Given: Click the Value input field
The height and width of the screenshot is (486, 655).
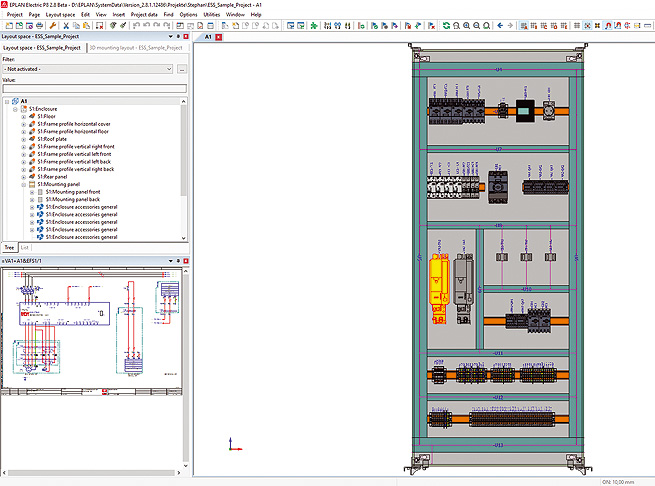Looking at the screenshot, I should click(94, 88).
